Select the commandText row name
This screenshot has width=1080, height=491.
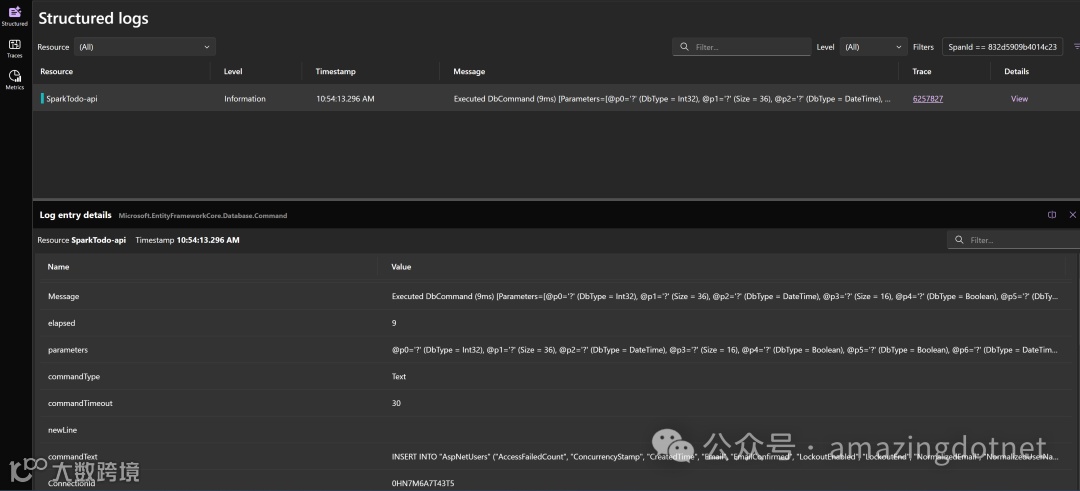coord(72,457)
